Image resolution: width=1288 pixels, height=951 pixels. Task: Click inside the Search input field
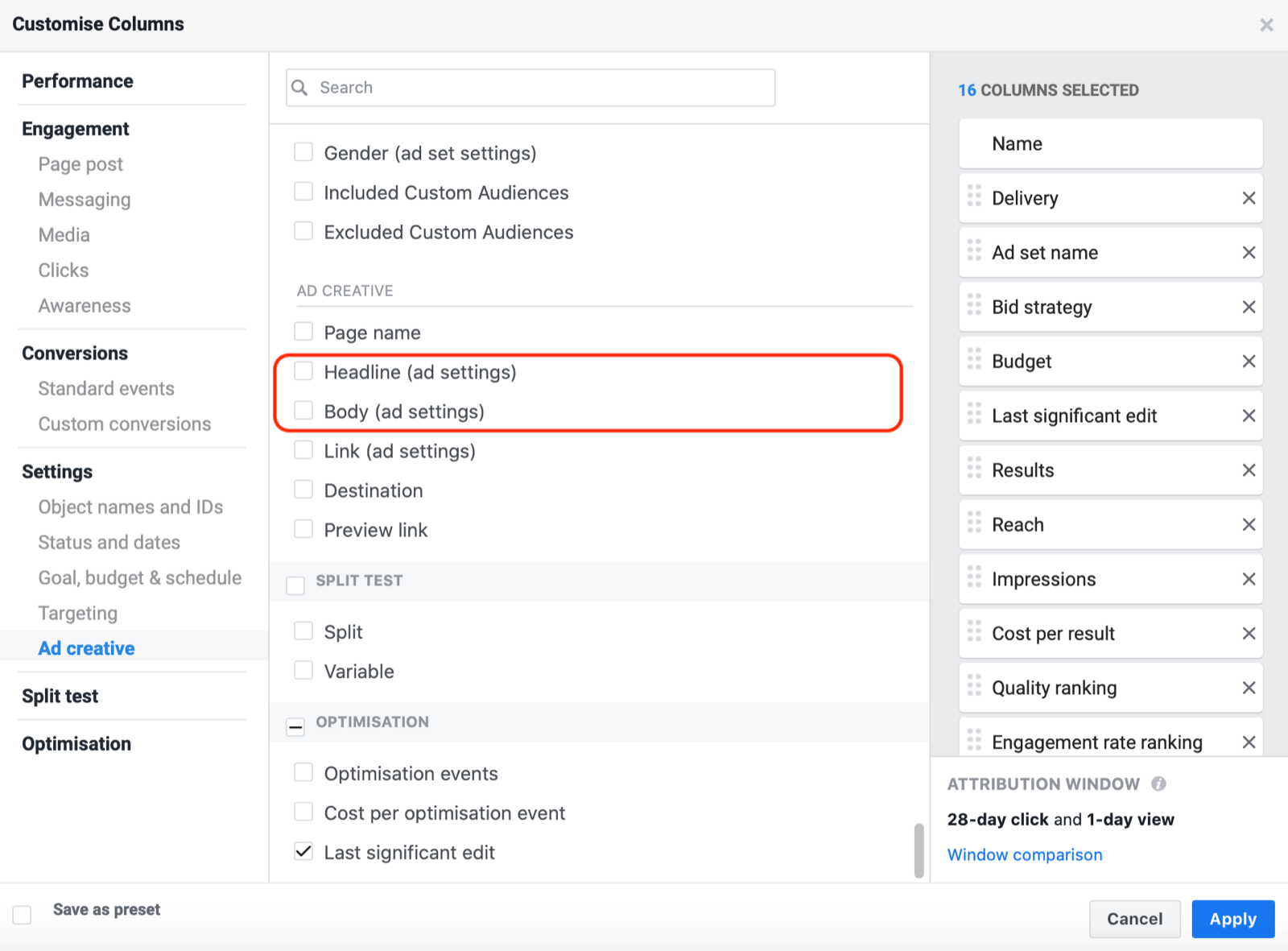[x=531, y=87]
